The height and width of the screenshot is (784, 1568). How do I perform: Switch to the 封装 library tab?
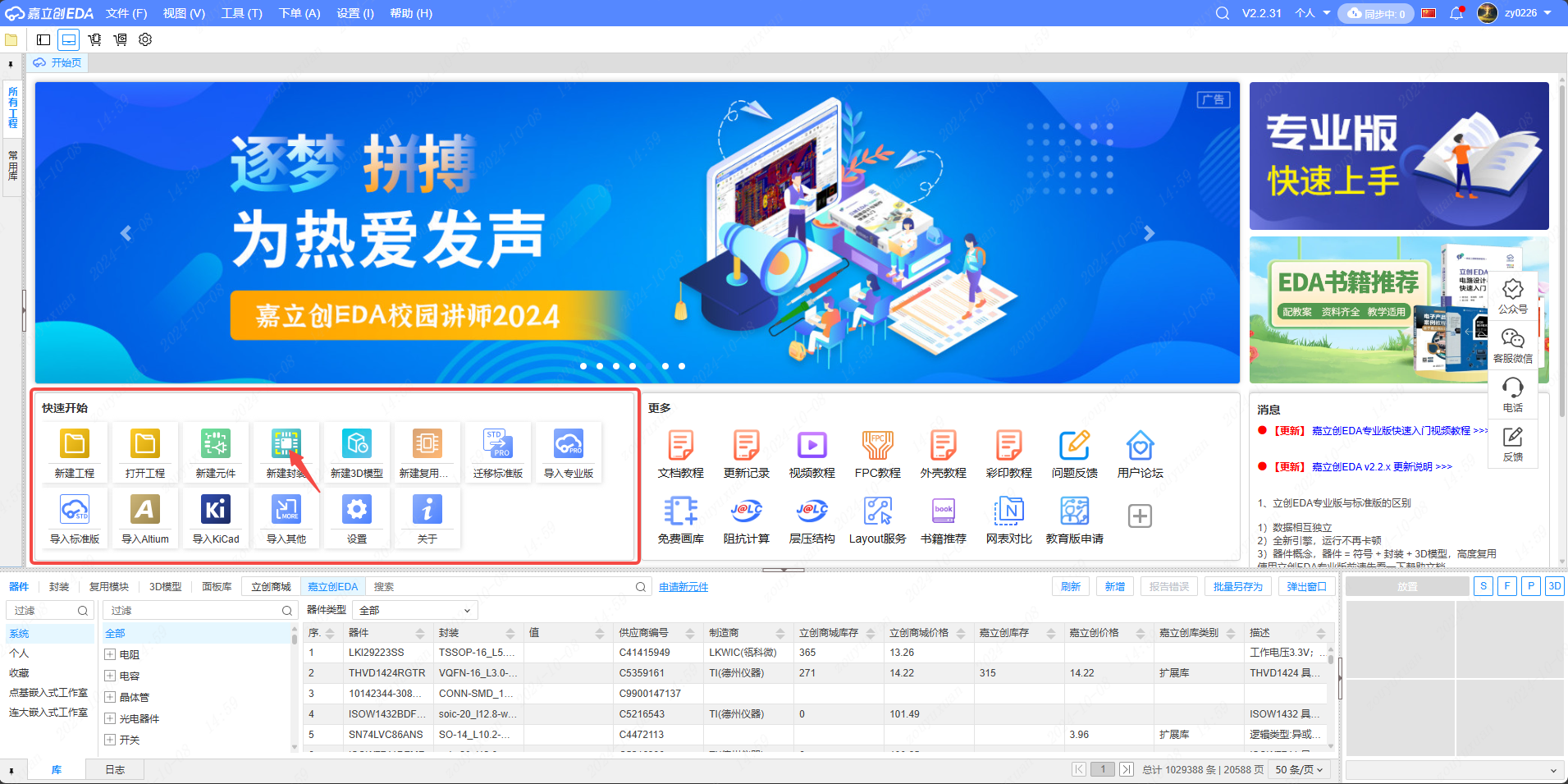point(59,586)
